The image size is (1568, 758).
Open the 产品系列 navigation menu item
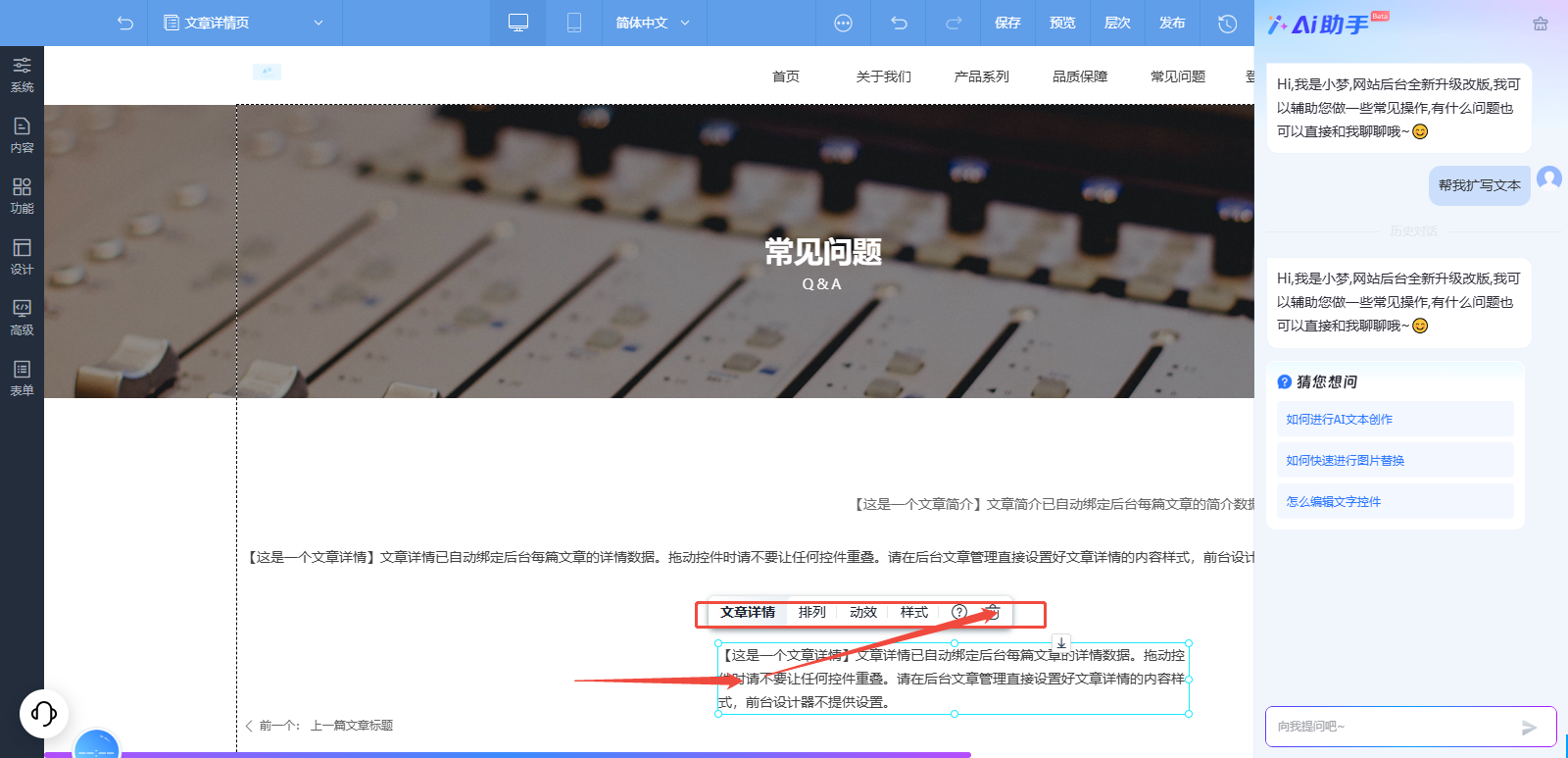pos(981,76)
